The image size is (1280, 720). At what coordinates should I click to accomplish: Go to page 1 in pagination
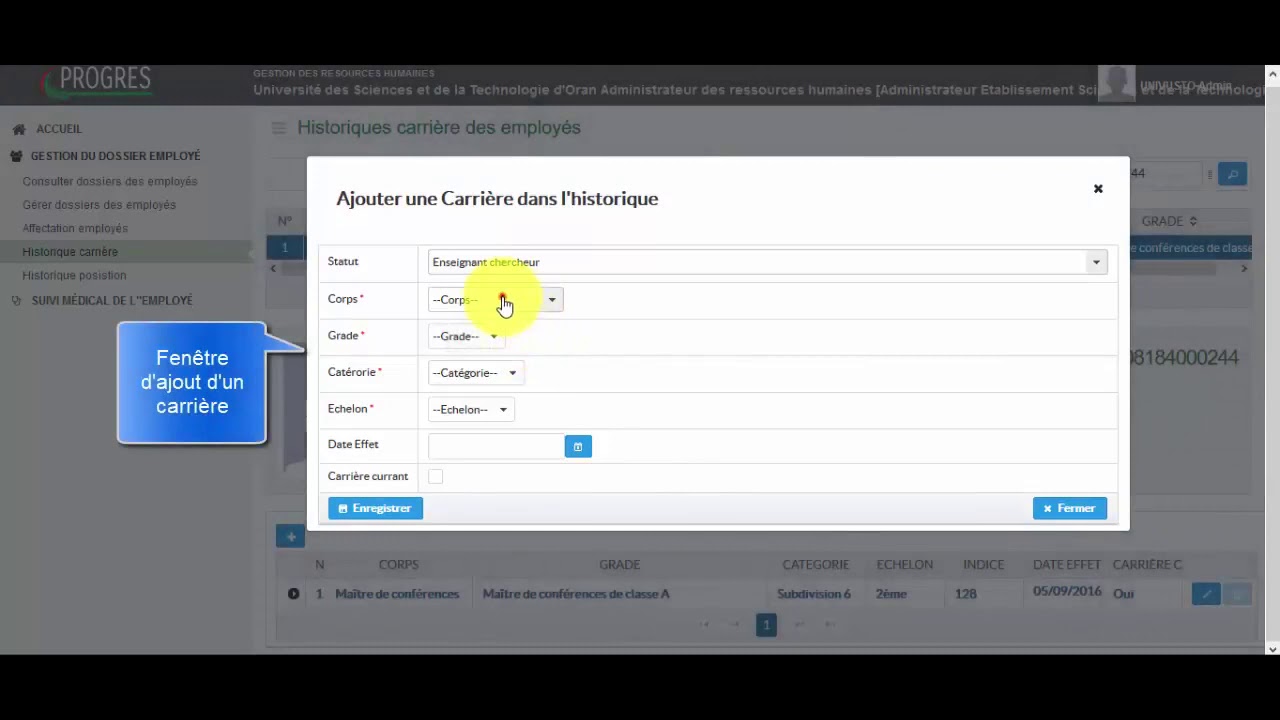pos(766,625)
